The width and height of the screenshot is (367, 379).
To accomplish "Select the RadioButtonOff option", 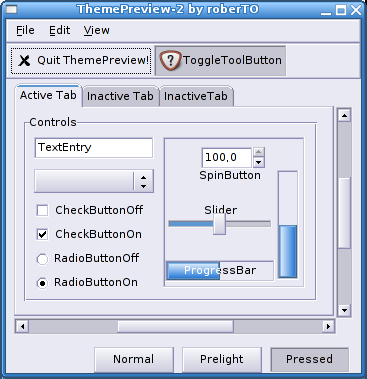I will click(x=42, y=259).
